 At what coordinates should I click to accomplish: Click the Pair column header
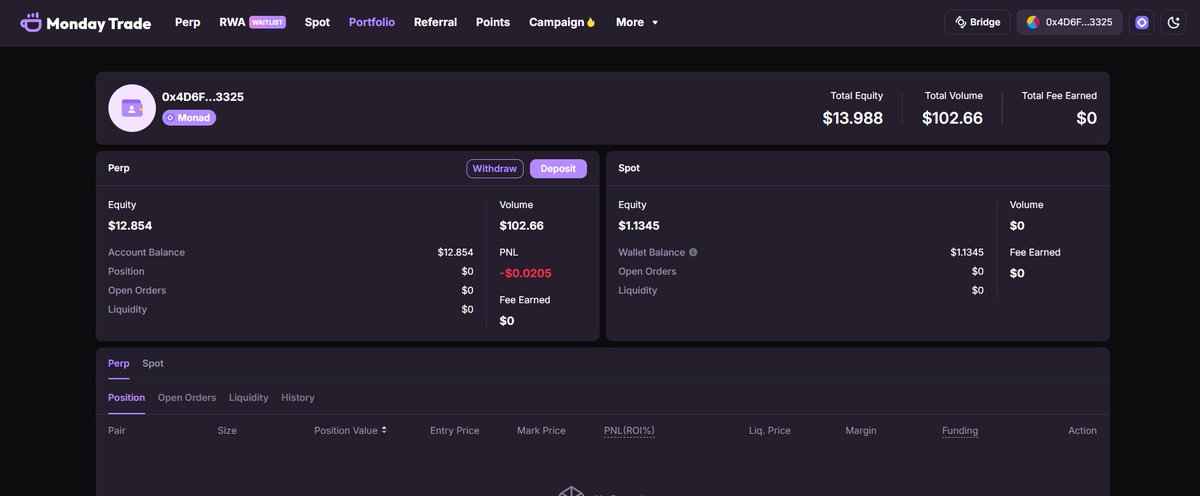tap(117, 430)
